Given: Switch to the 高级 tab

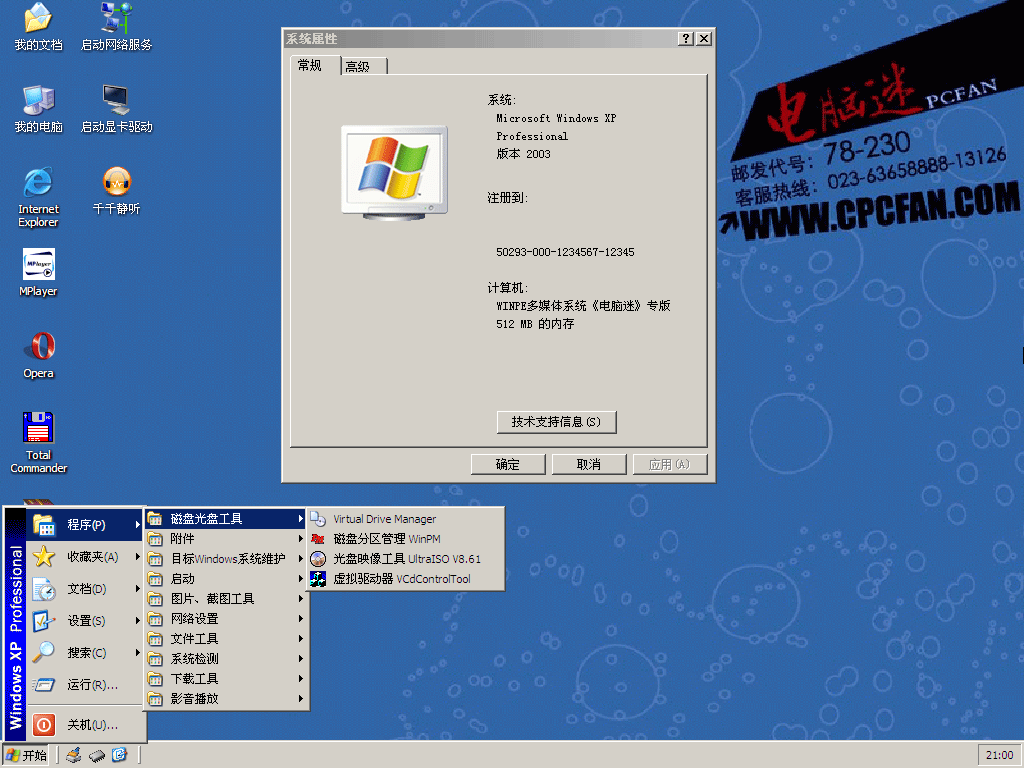Looking at the screenshot, I should pyautogui.click(x=358, y=66).
